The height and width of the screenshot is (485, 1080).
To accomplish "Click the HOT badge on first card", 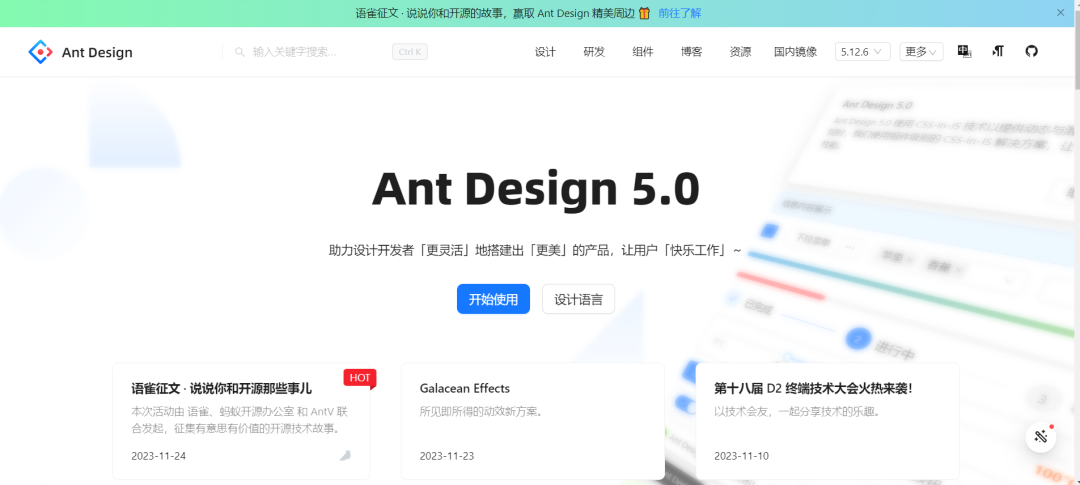I will (360, 378).
